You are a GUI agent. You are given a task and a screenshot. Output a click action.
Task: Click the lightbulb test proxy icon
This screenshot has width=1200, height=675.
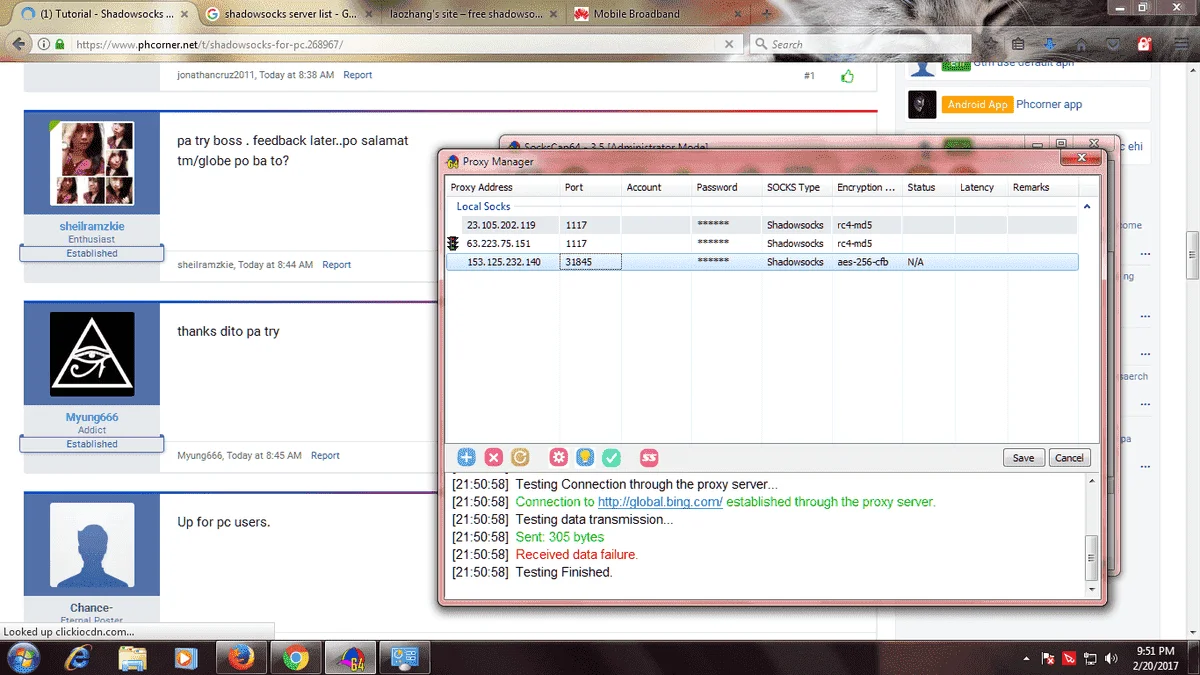(x=585, y=457)
